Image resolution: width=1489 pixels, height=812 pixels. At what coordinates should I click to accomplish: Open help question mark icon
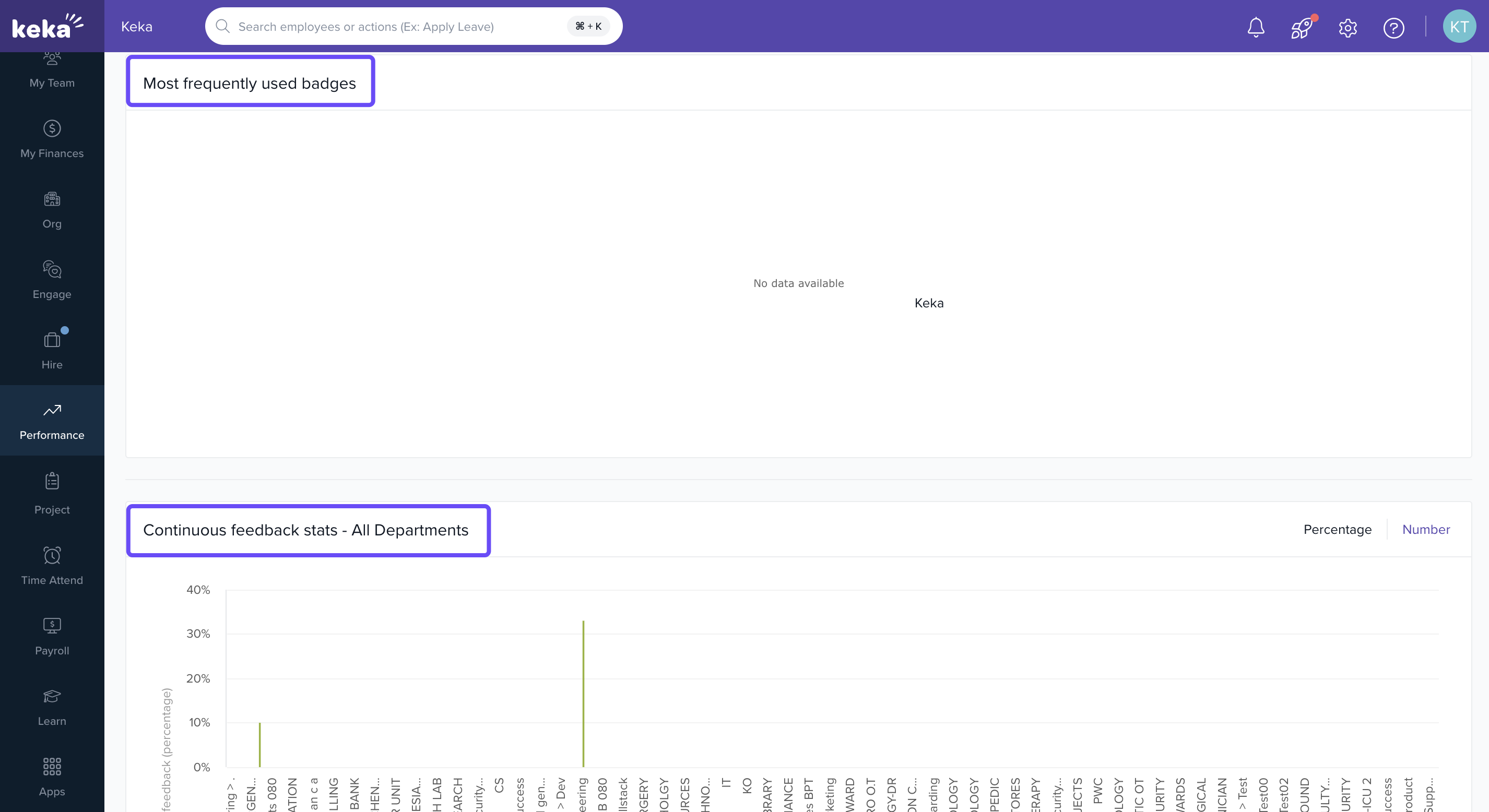(x=1393, y=27)
